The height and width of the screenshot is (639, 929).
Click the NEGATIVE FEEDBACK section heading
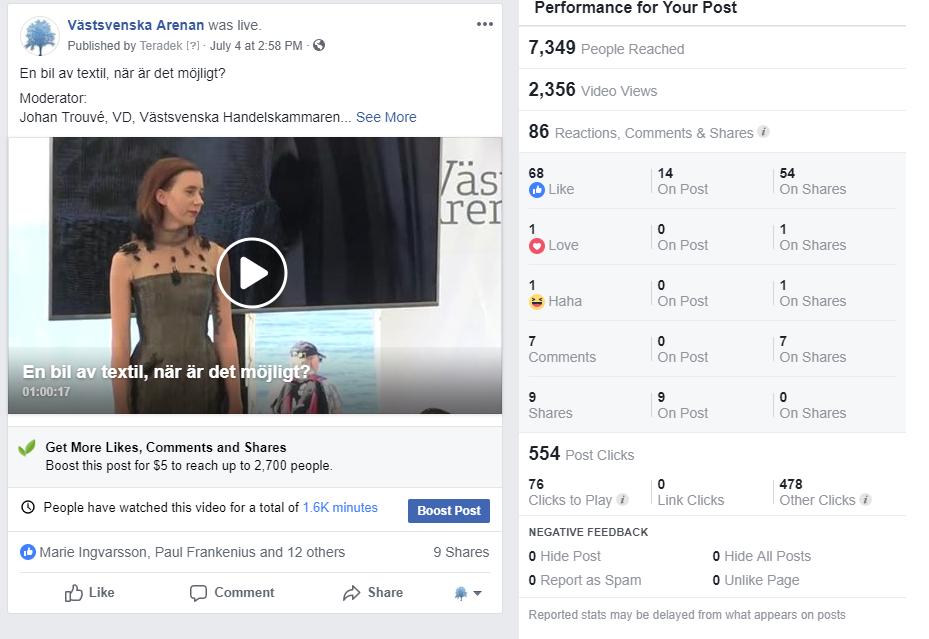tap(588, 532)
